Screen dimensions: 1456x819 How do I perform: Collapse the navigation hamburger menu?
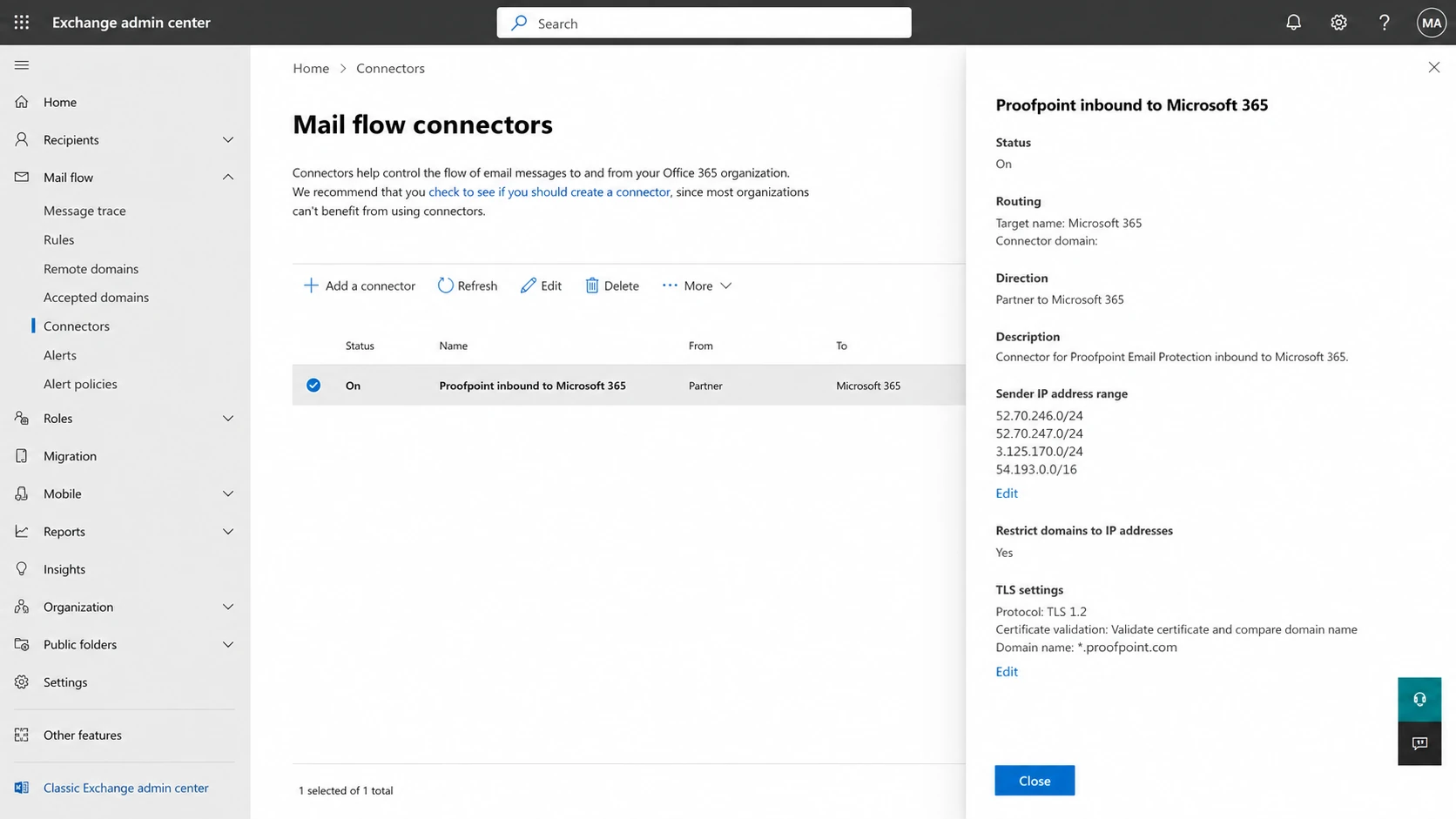22,65
